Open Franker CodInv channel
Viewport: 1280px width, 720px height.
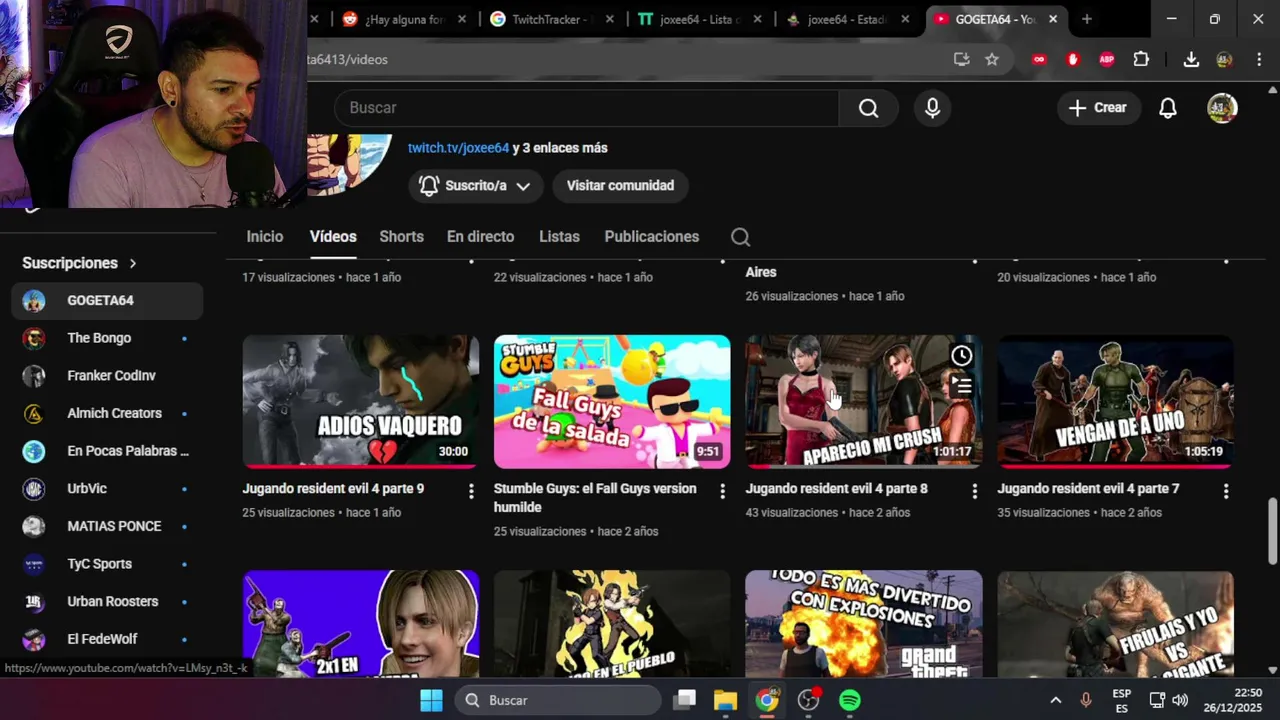pos(107,376)
